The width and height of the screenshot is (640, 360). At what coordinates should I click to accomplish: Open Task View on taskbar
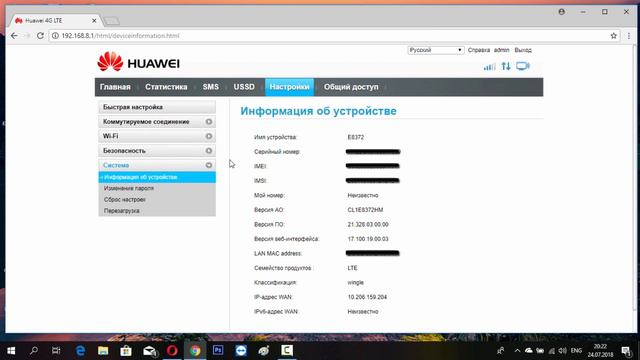[56, 351]
